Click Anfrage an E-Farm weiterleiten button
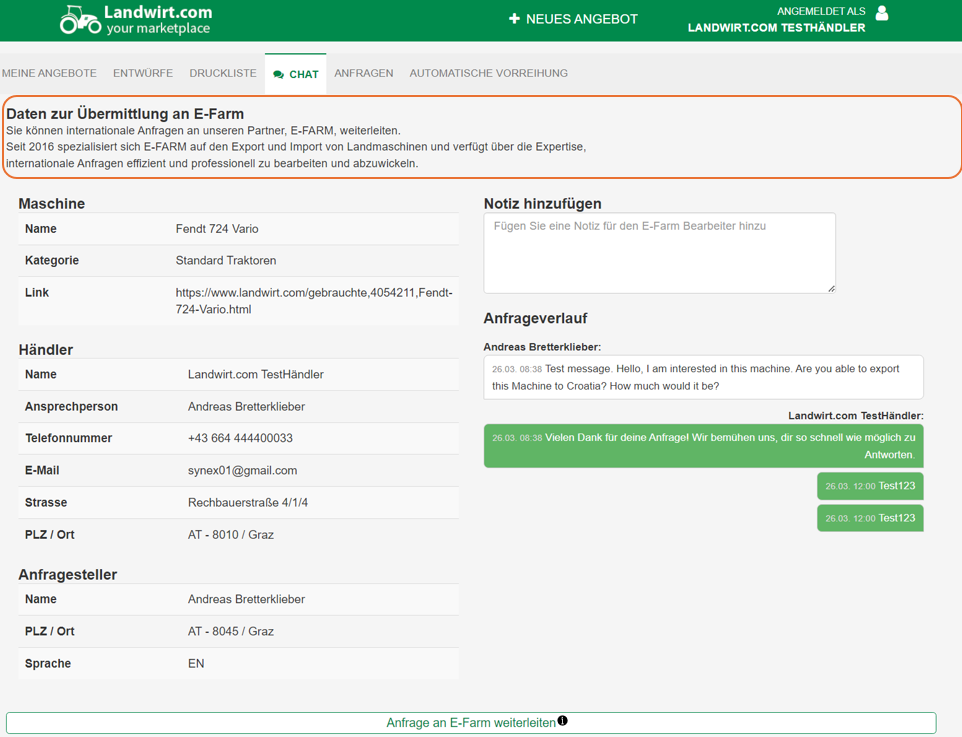 471,723
